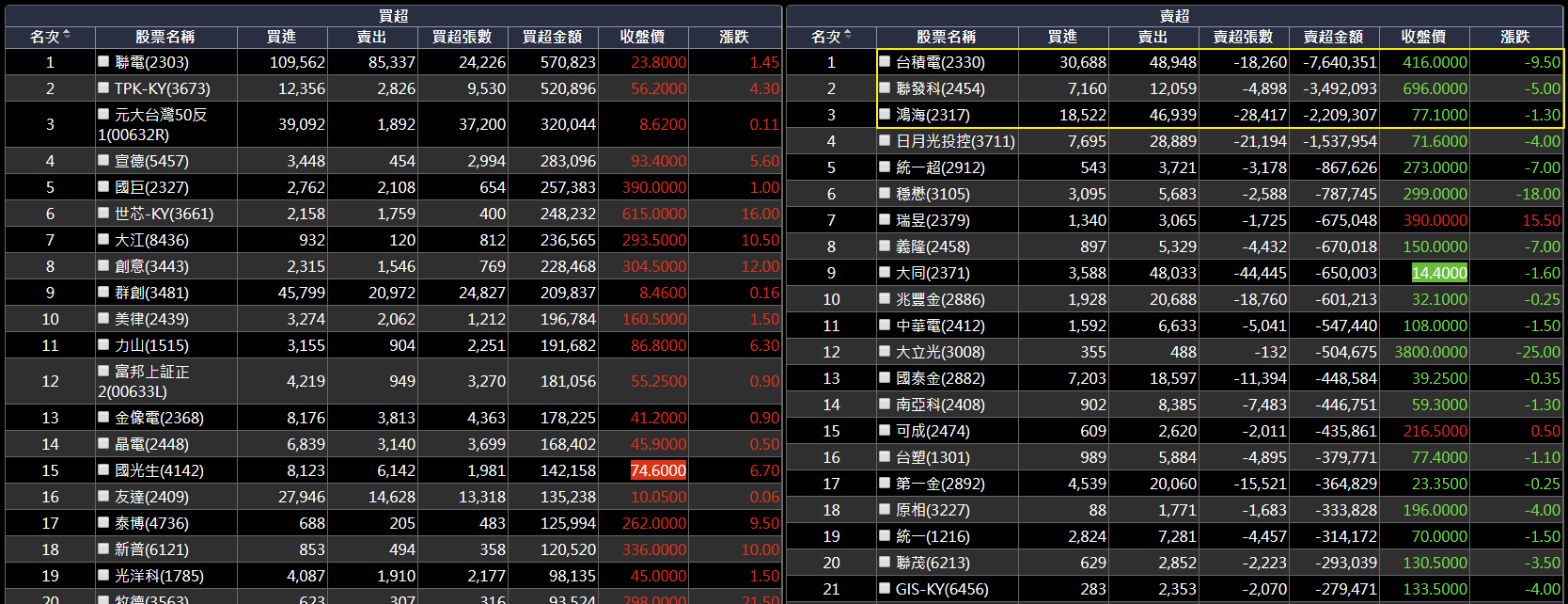
Task: Click stock name 南亞科(2408)
Action: (940, 405)
